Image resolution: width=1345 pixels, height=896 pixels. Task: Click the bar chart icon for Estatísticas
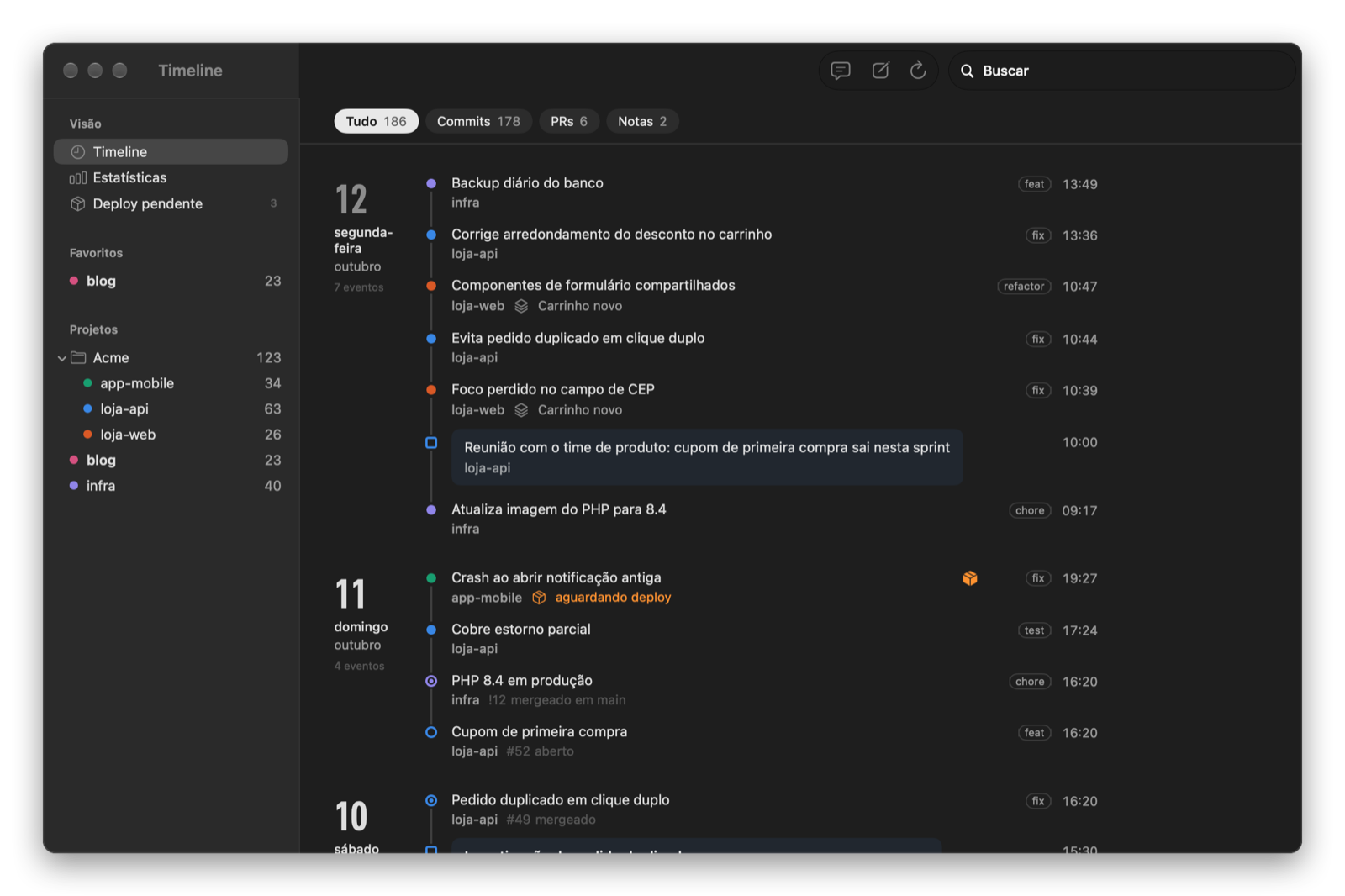(x=78, y=178)
